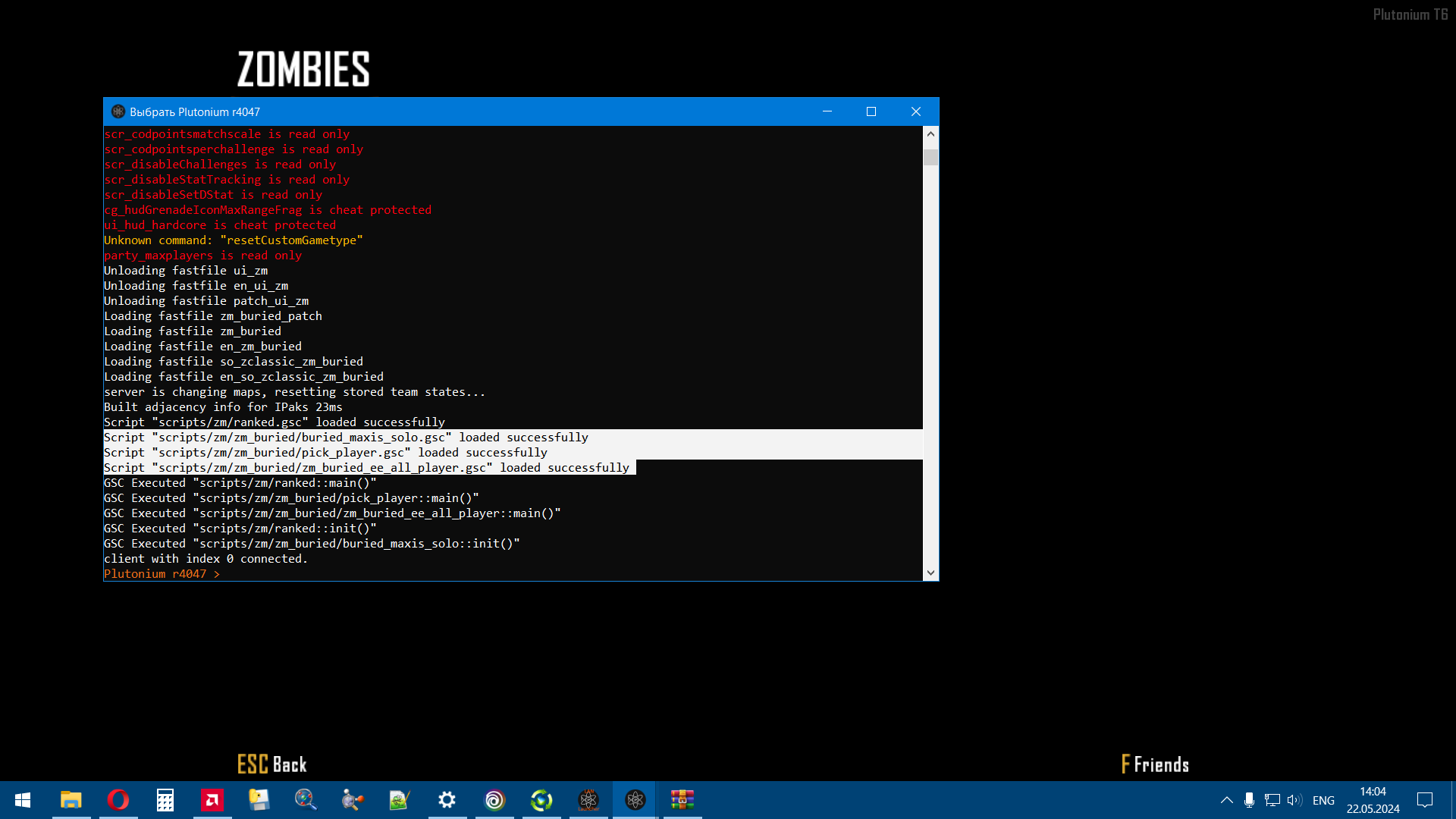This screenshot has width=1456, height=819.
Task: Open network status tray icon
Action: (1272, 800)
